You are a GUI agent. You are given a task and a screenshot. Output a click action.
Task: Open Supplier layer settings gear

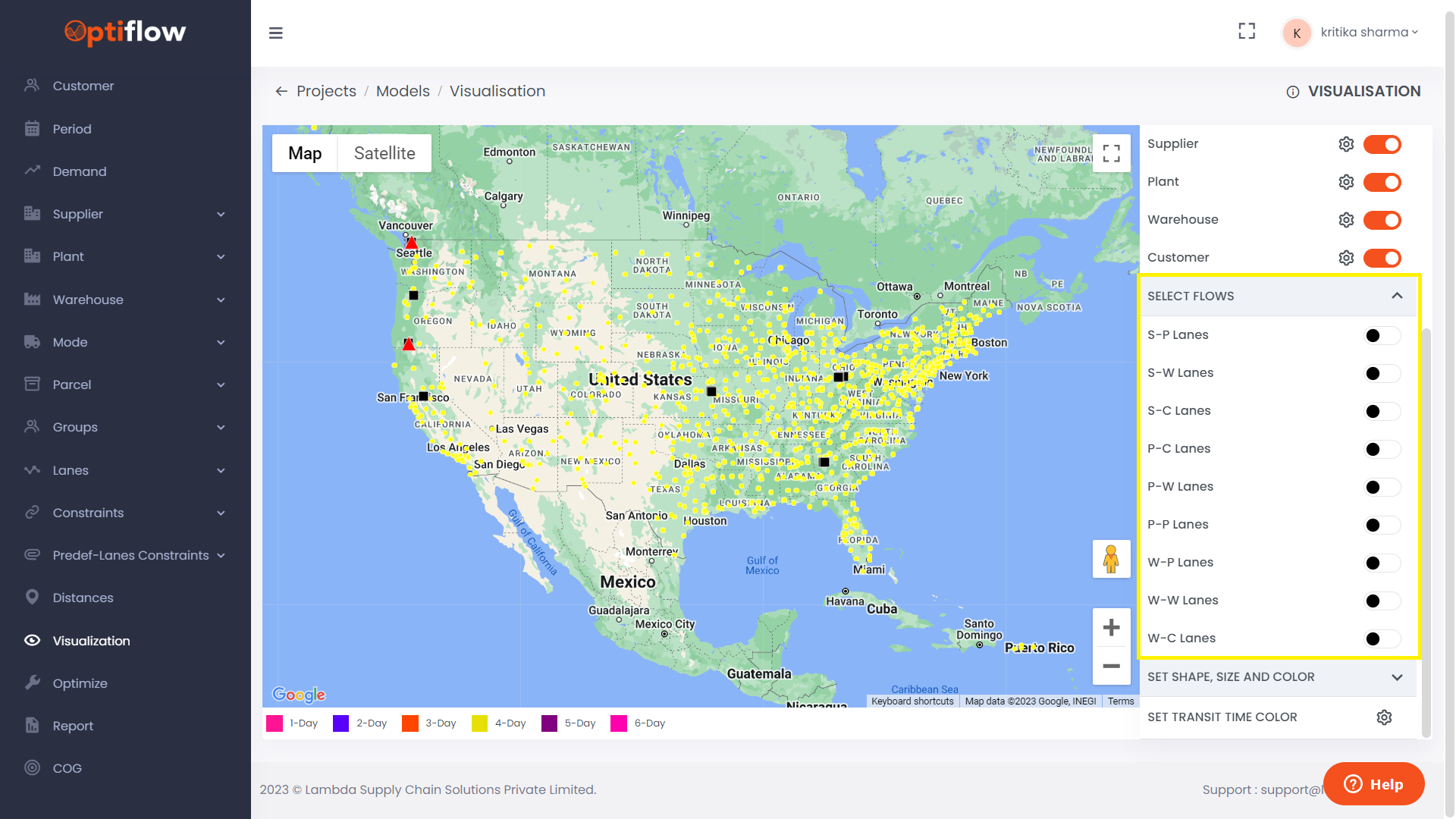1346,144
